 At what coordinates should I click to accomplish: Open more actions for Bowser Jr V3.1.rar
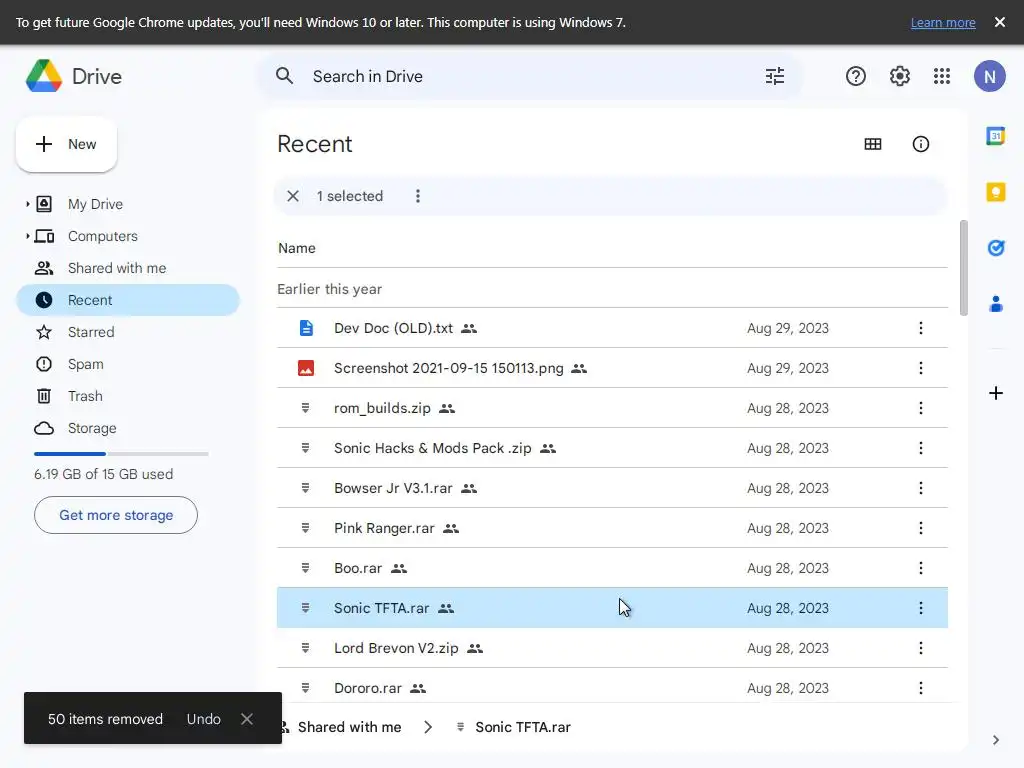click(920, 488)
